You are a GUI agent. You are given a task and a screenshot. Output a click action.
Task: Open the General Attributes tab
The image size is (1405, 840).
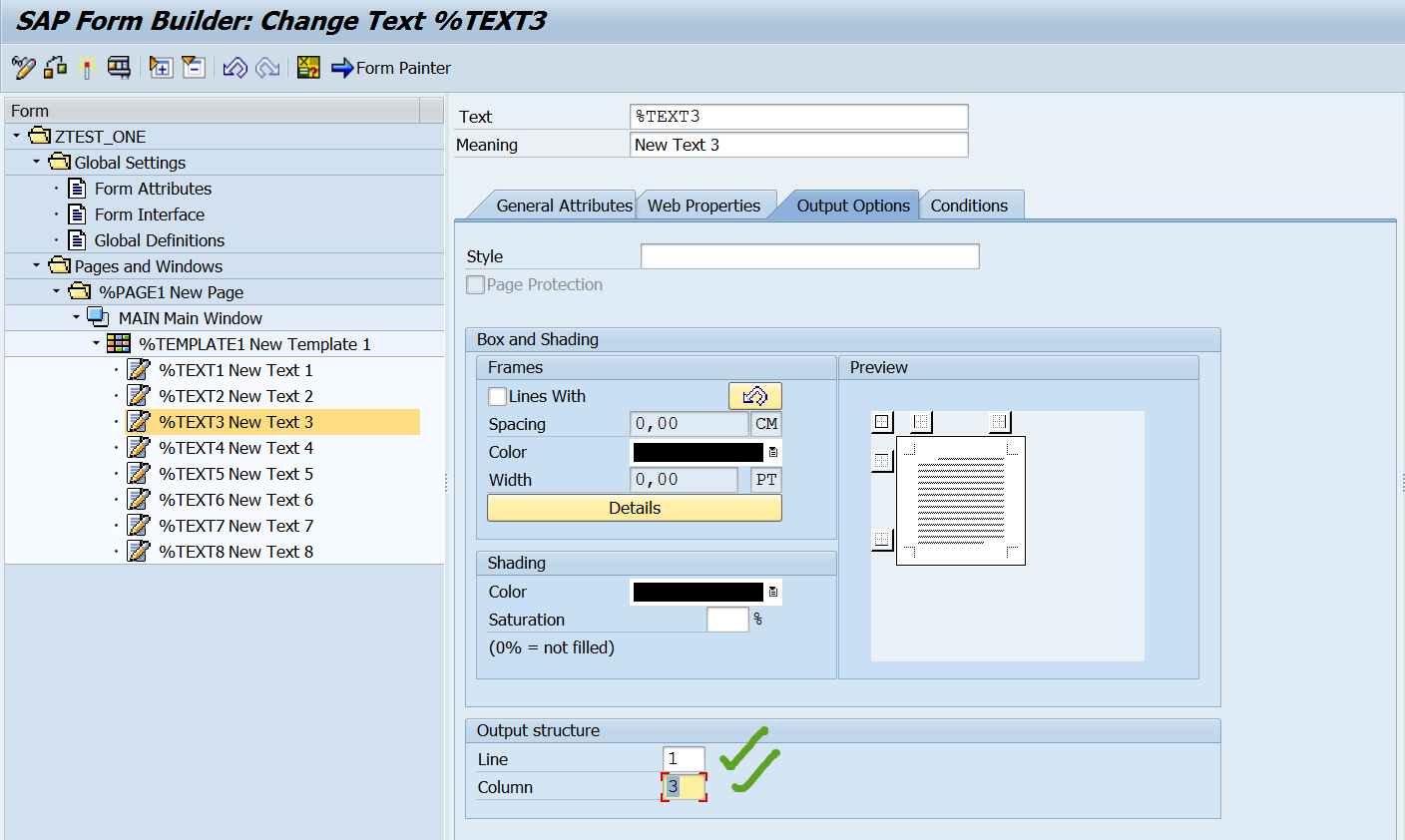tap(565, 205)
